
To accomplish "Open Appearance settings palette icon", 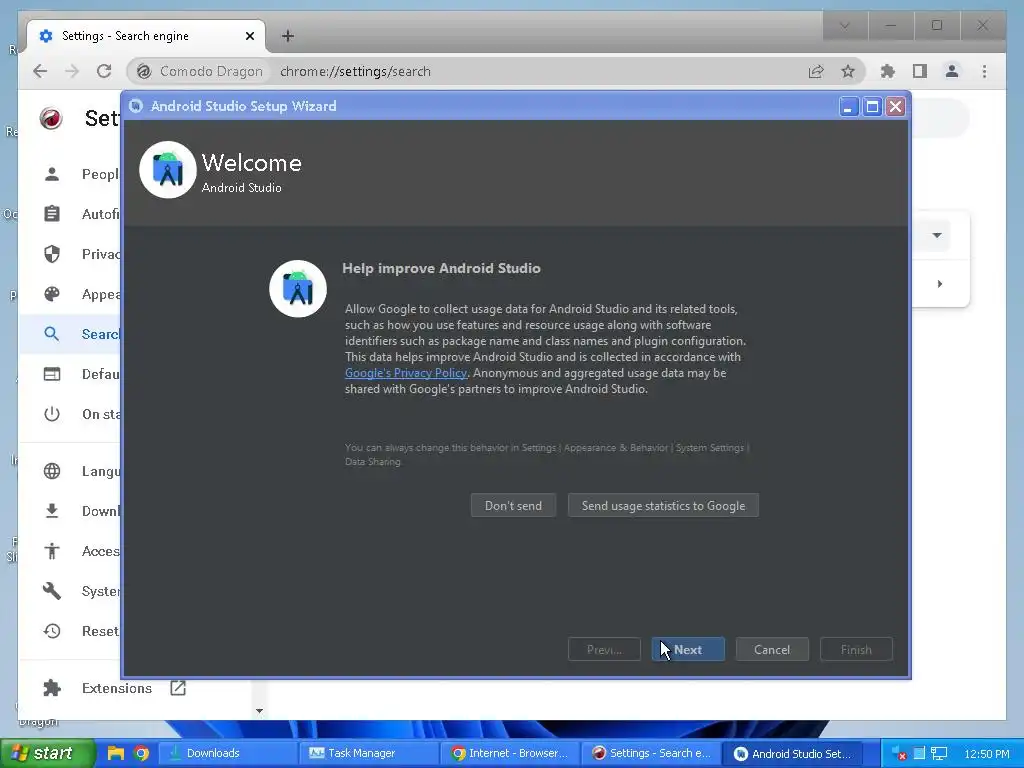I will [x=52, y=294].
